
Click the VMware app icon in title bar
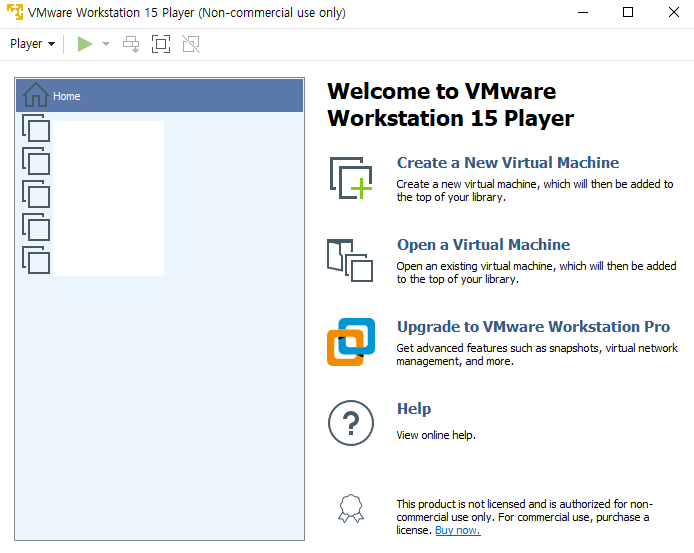[x=15, y=12]
